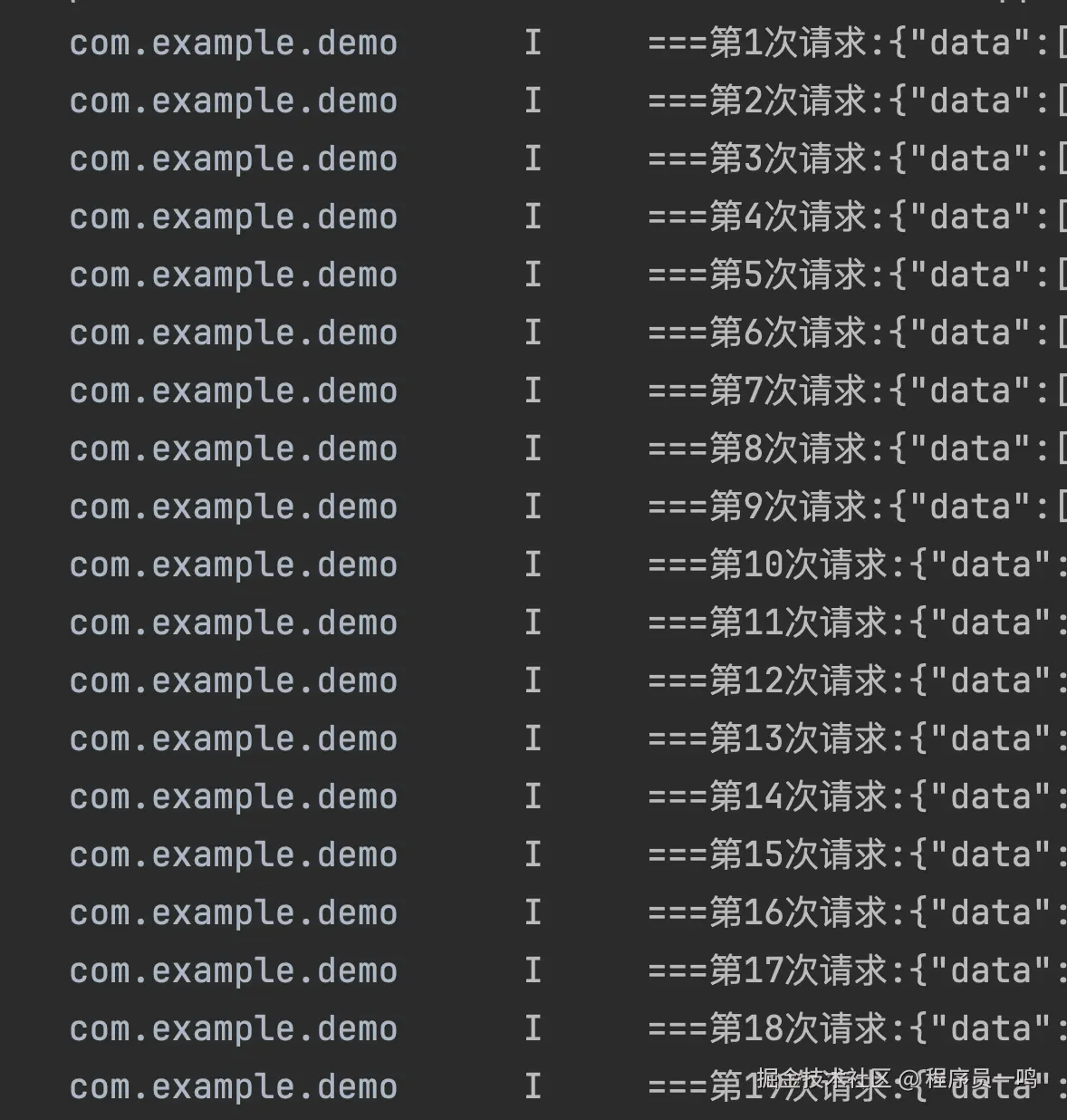Click the I level marker on 第13次请求 row
Image resolution: width=1067 pixels, height=1120 pixels.
[533, 739]
